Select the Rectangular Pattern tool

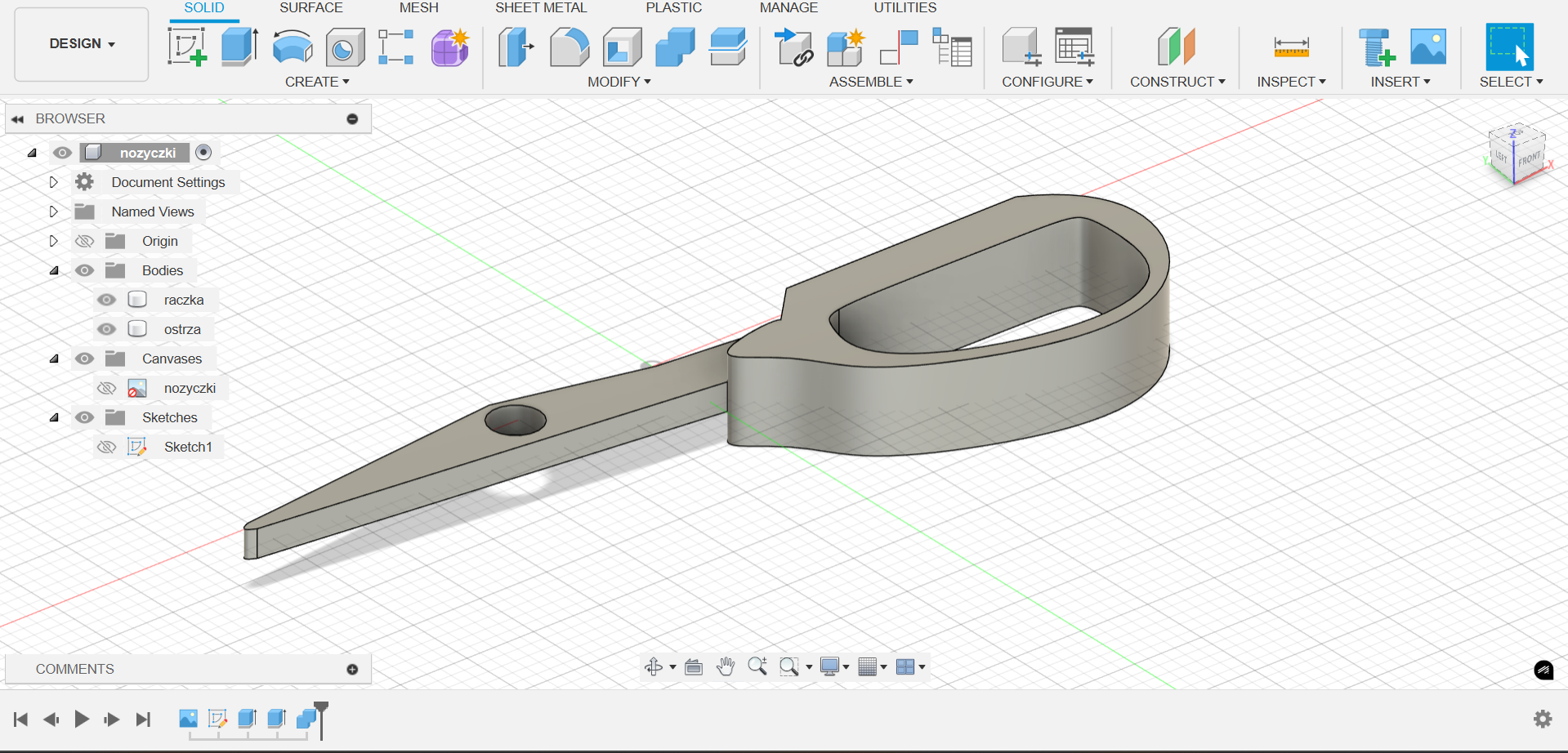(396, 47)
